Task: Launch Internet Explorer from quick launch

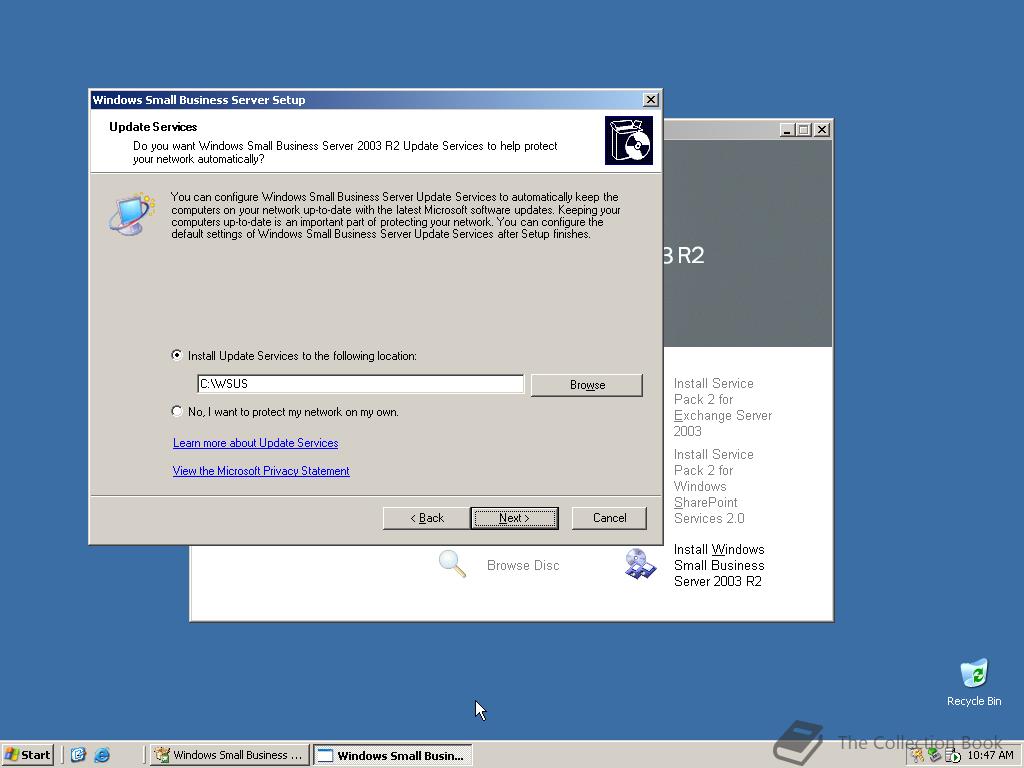Action: click(102, 755)
